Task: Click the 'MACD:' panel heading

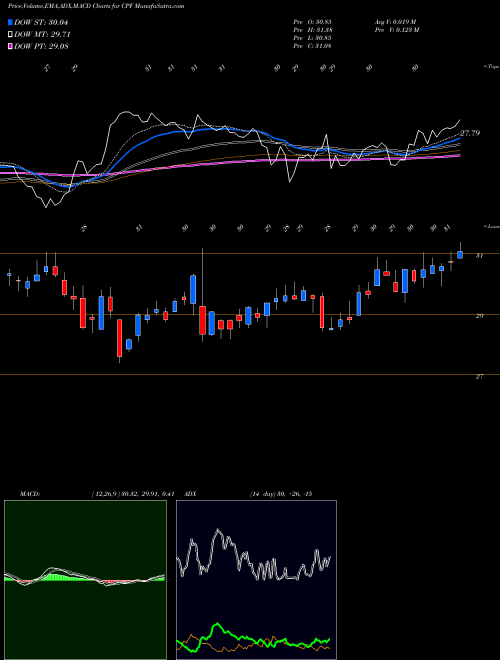Action: (x=30, y=494)
